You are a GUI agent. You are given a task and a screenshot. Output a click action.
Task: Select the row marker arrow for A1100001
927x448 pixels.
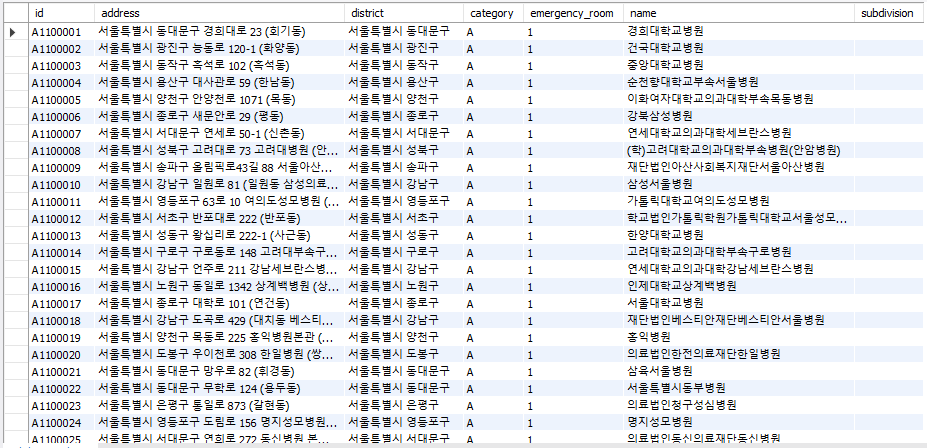pos(13,31)
